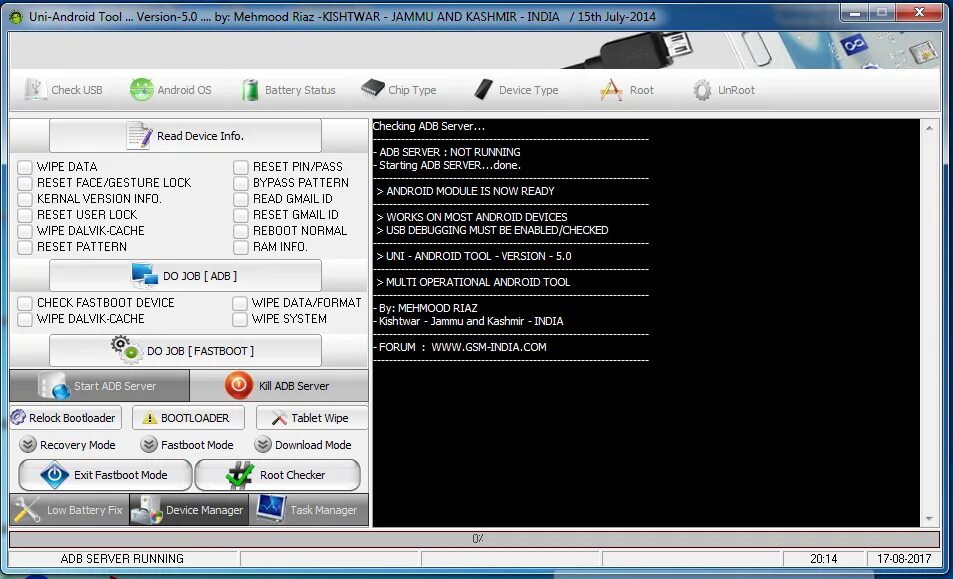Click the console scrollbar up arrow
953x579 pixels.
tap(929, 128)
